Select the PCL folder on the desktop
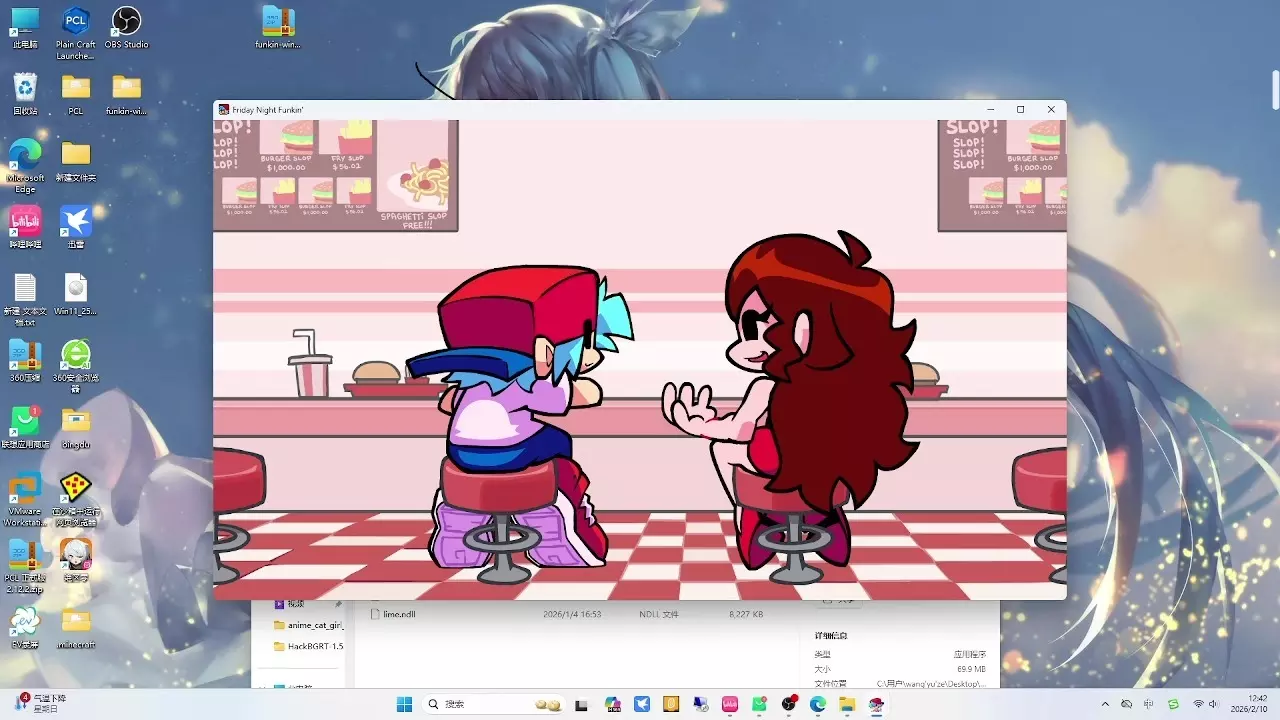The width and height of the screenshot is (1280, 720). 76,94
